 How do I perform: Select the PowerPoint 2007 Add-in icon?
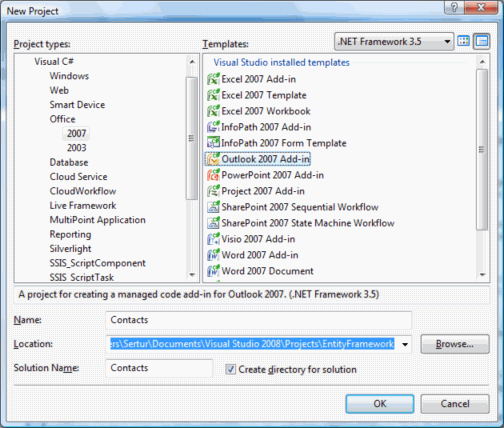click(213, 175)
